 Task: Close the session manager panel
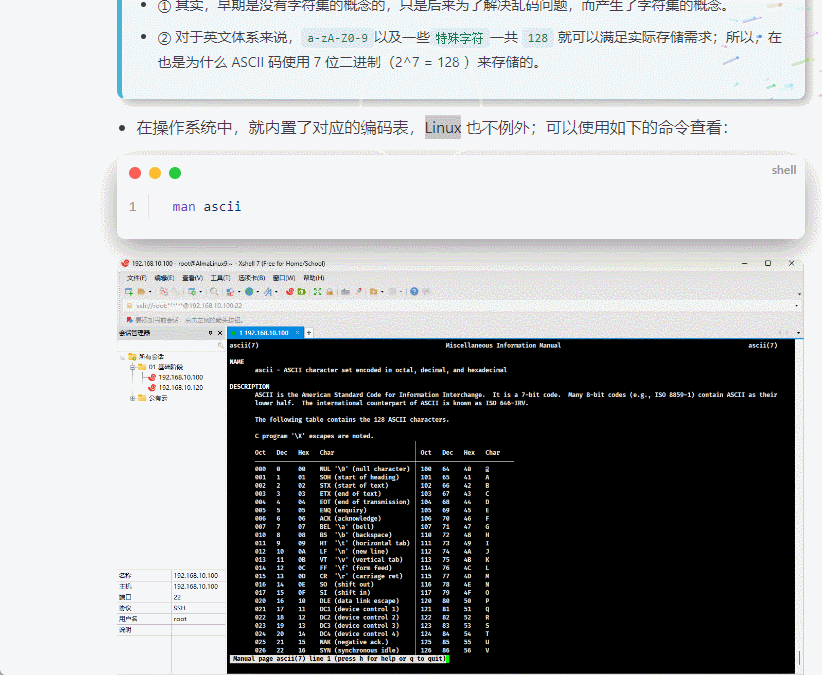click(x=221, y=332)
